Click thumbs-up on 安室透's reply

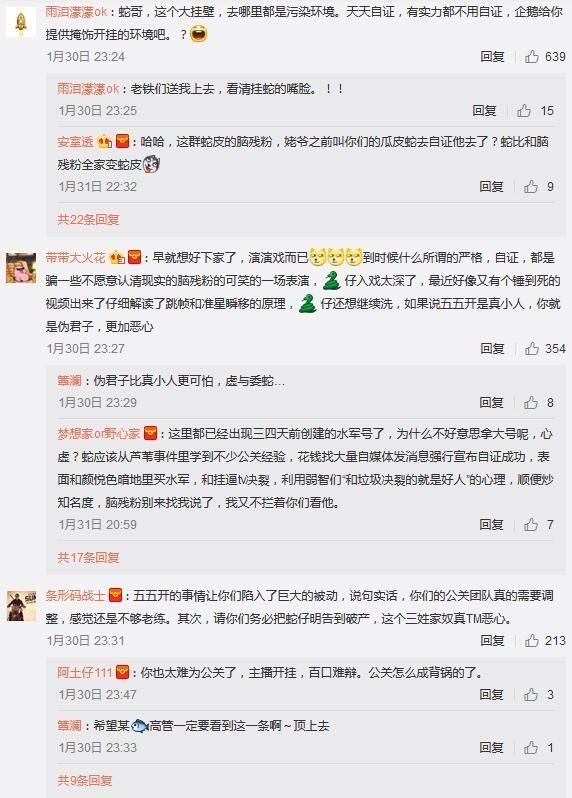click(531, 186)
